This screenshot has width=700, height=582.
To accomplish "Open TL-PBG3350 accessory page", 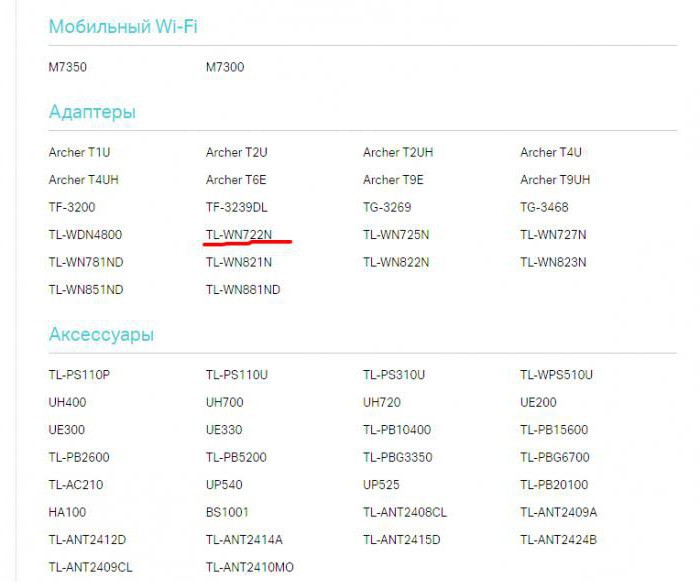I will pyautogui.click(x=398, y=457).
